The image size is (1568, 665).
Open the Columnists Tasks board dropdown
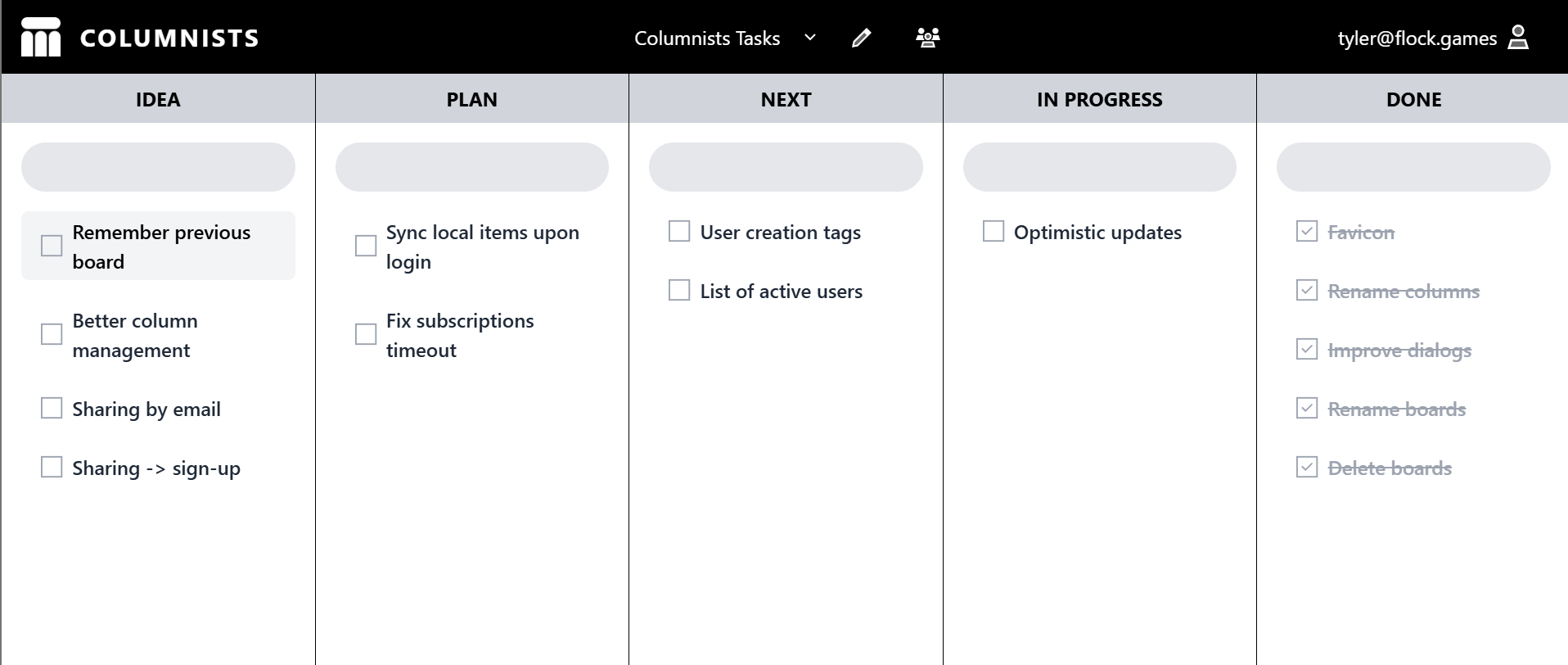click(x=707, y=38)
